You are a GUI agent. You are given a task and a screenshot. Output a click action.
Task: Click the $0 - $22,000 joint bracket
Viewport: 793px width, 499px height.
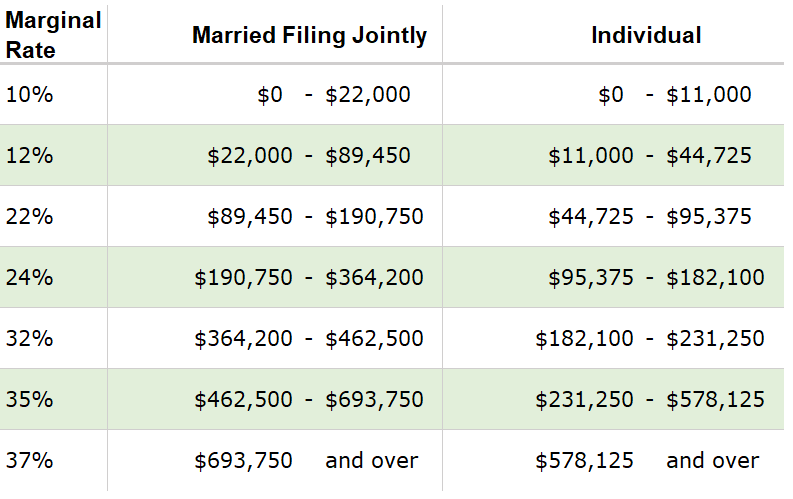(x=333, y=95)
